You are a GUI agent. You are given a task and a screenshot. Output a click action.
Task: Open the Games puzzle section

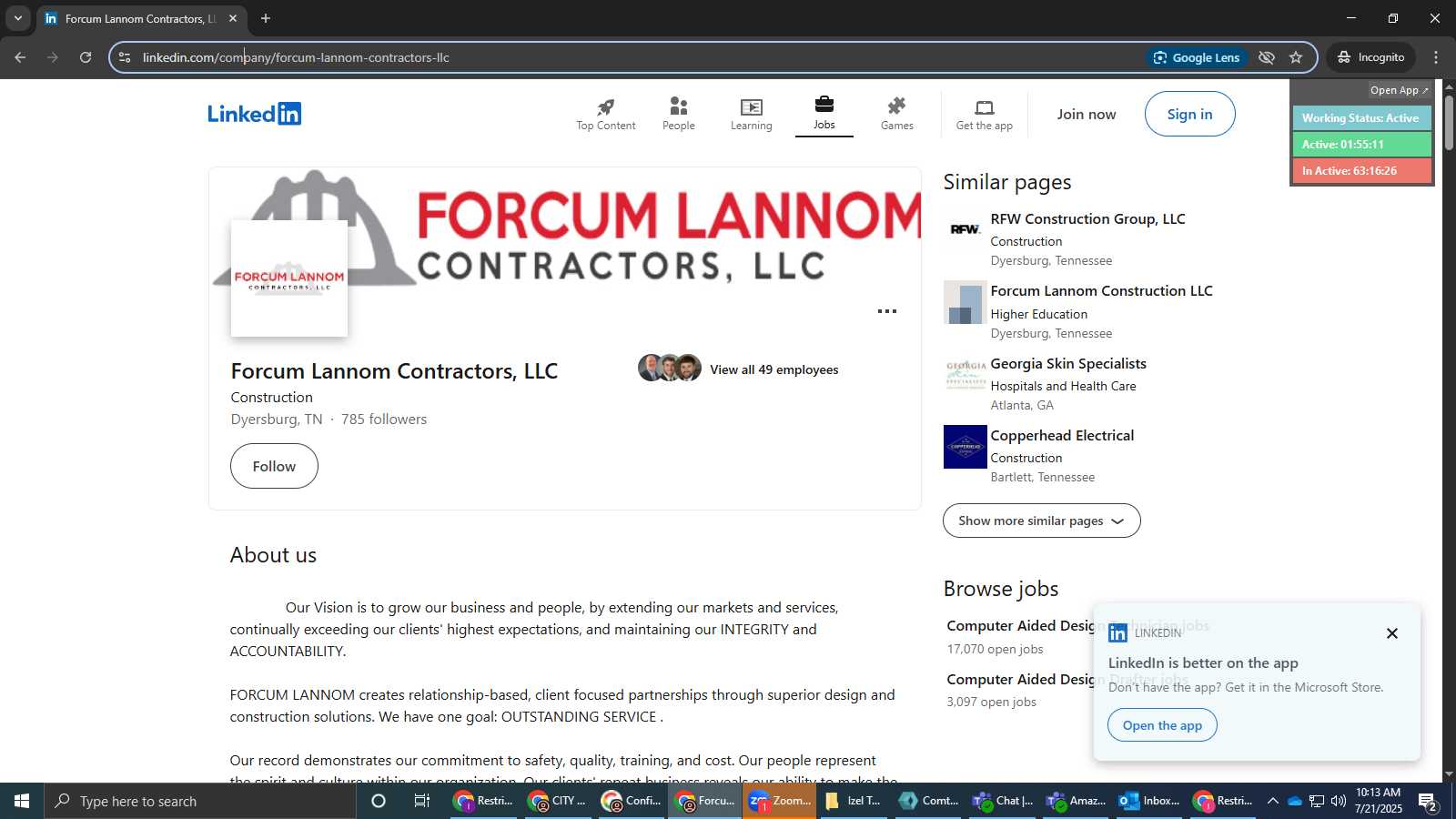point(896,114)
